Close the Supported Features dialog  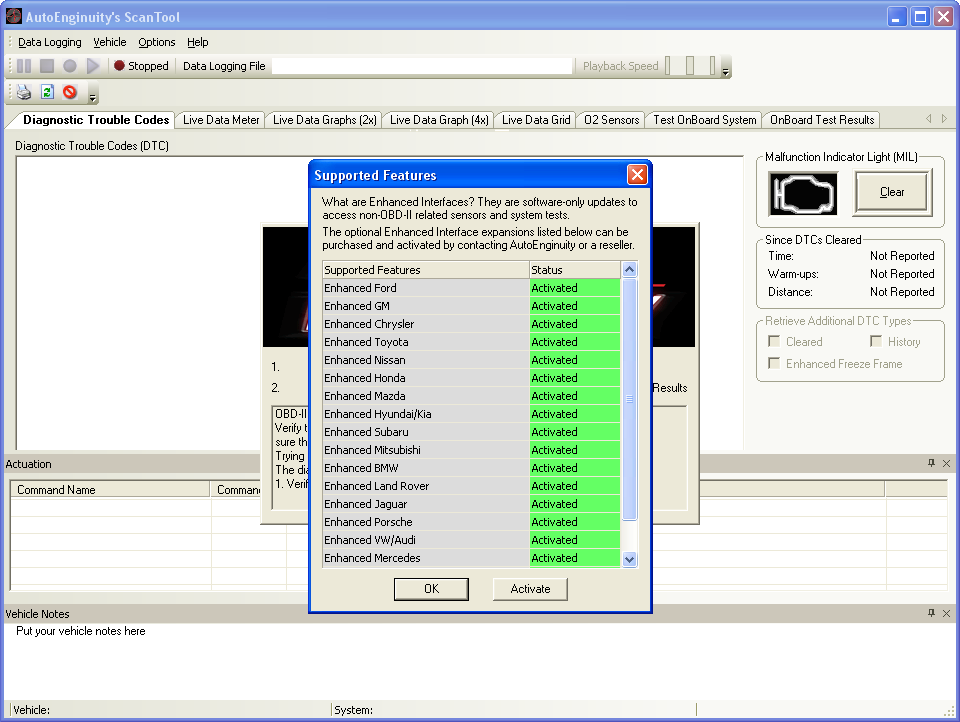point(637,175)
